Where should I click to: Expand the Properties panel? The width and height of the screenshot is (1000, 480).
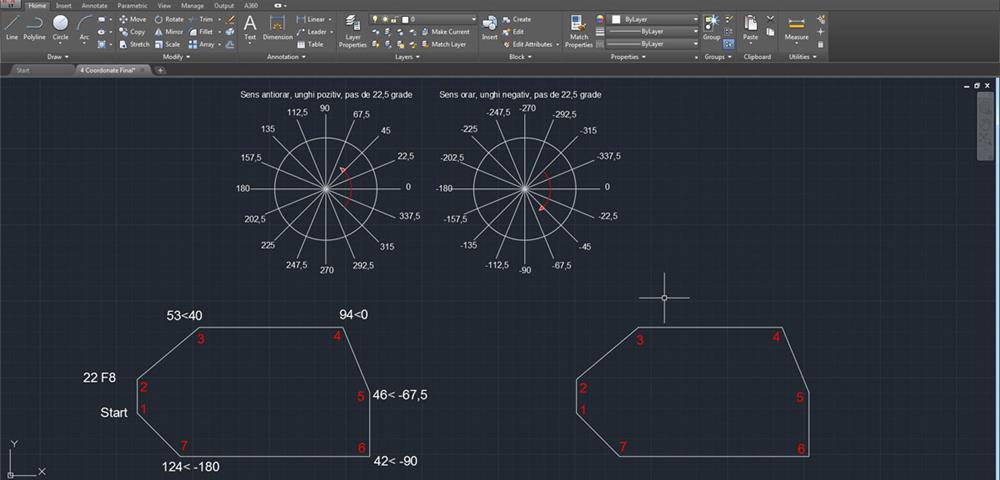coord(628,57)
